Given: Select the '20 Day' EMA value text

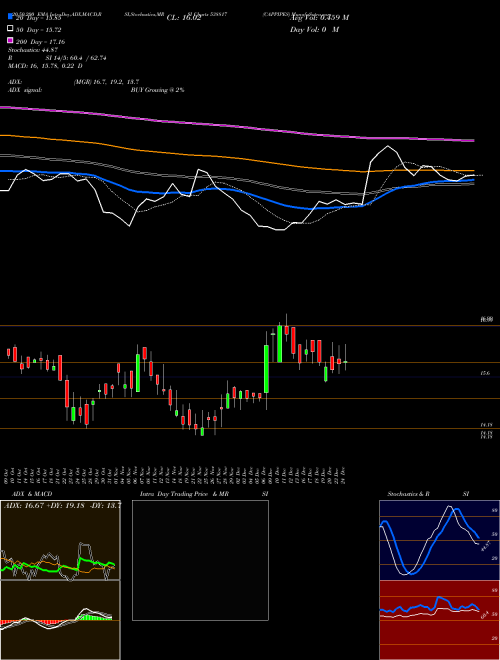Looking at the screenshot, I should click(39, 18).
